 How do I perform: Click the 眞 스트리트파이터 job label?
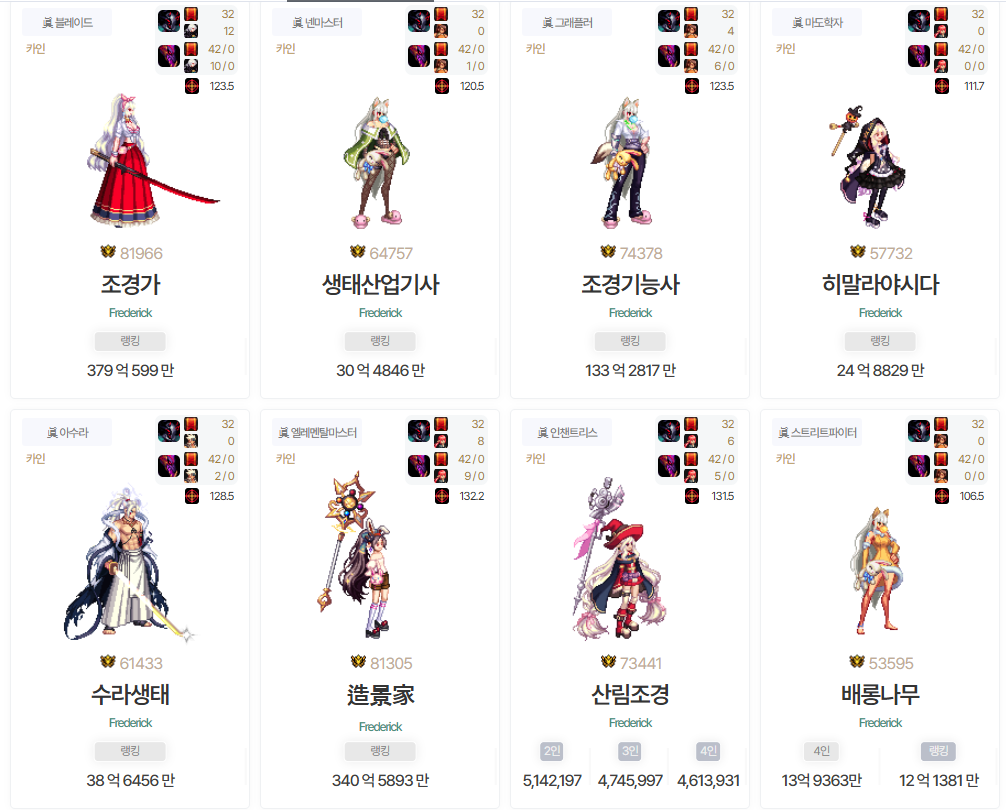(817, 432)
